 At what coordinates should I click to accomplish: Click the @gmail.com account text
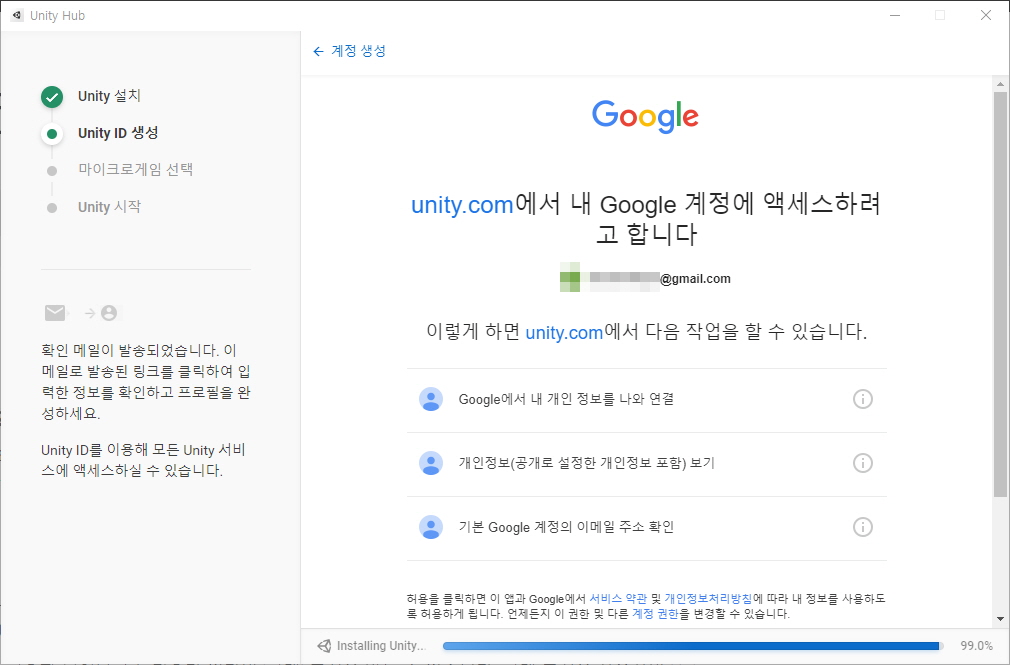coord(695,279)
